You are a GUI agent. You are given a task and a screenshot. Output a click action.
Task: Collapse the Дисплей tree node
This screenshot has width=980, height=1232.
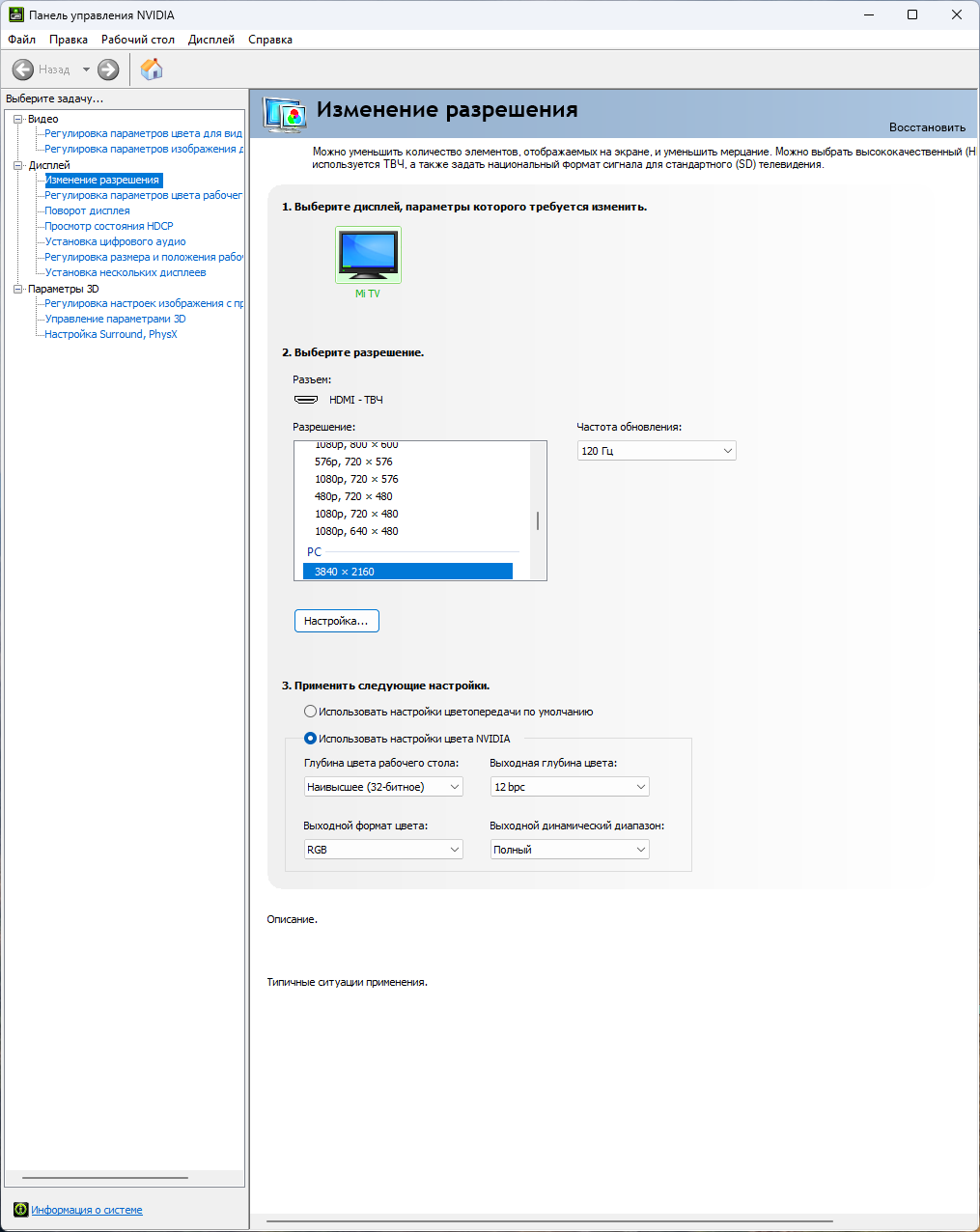[17, 165]
